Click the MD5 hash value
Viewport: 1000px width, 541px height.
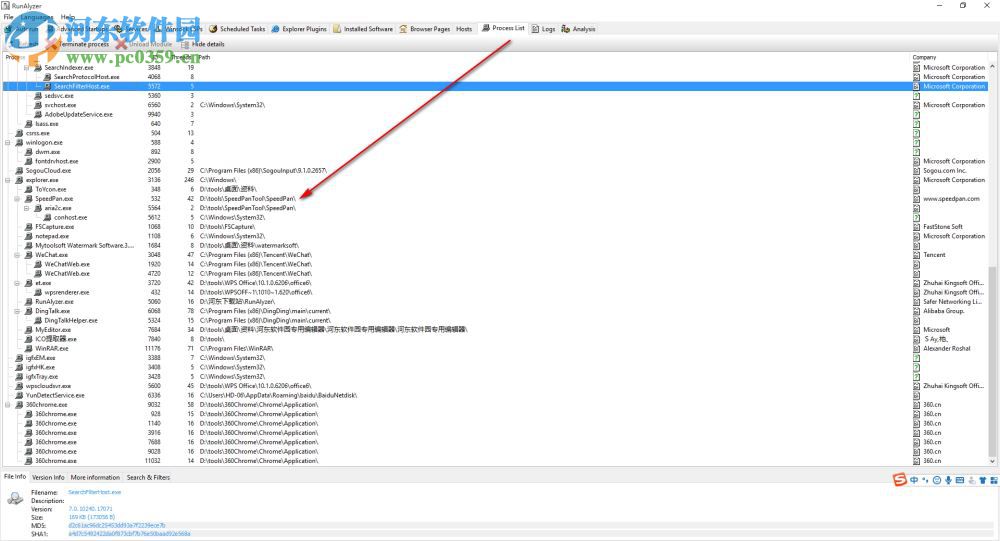pyautogui.click(x=117, y=526)
